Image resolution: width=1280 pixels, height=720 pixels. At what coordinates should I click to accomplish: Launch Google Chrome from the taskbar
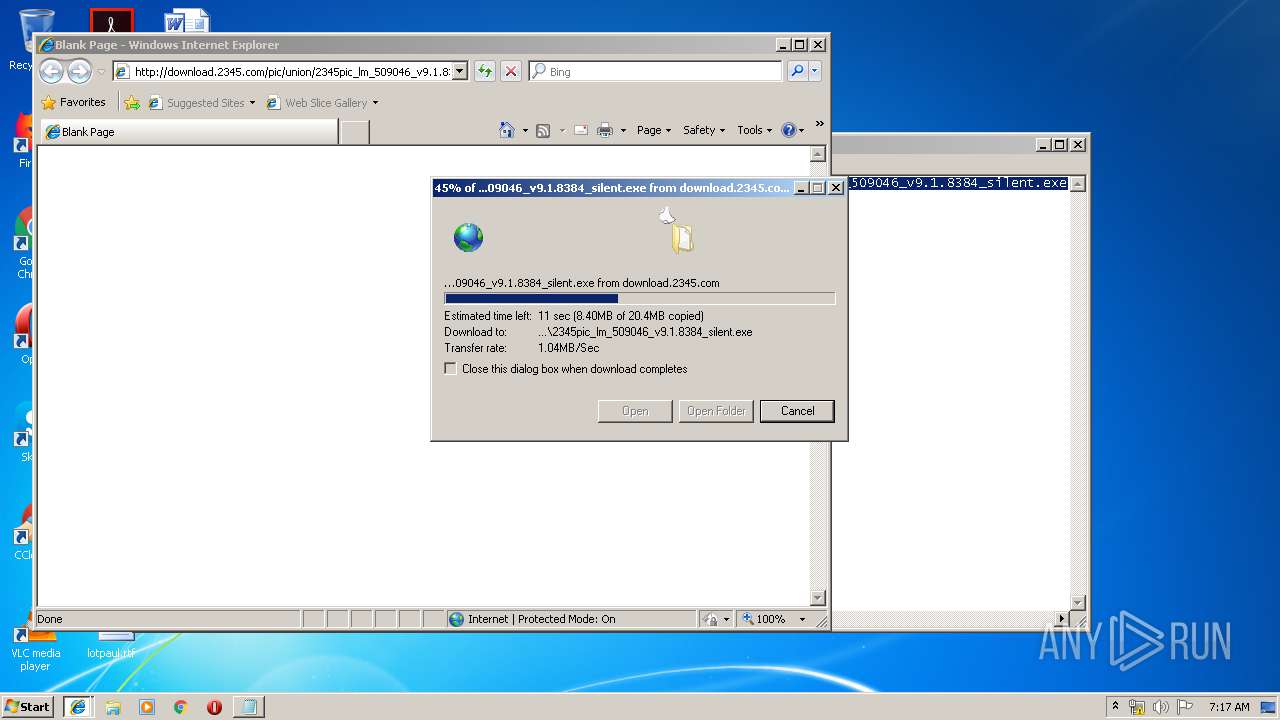pos(180,707)
